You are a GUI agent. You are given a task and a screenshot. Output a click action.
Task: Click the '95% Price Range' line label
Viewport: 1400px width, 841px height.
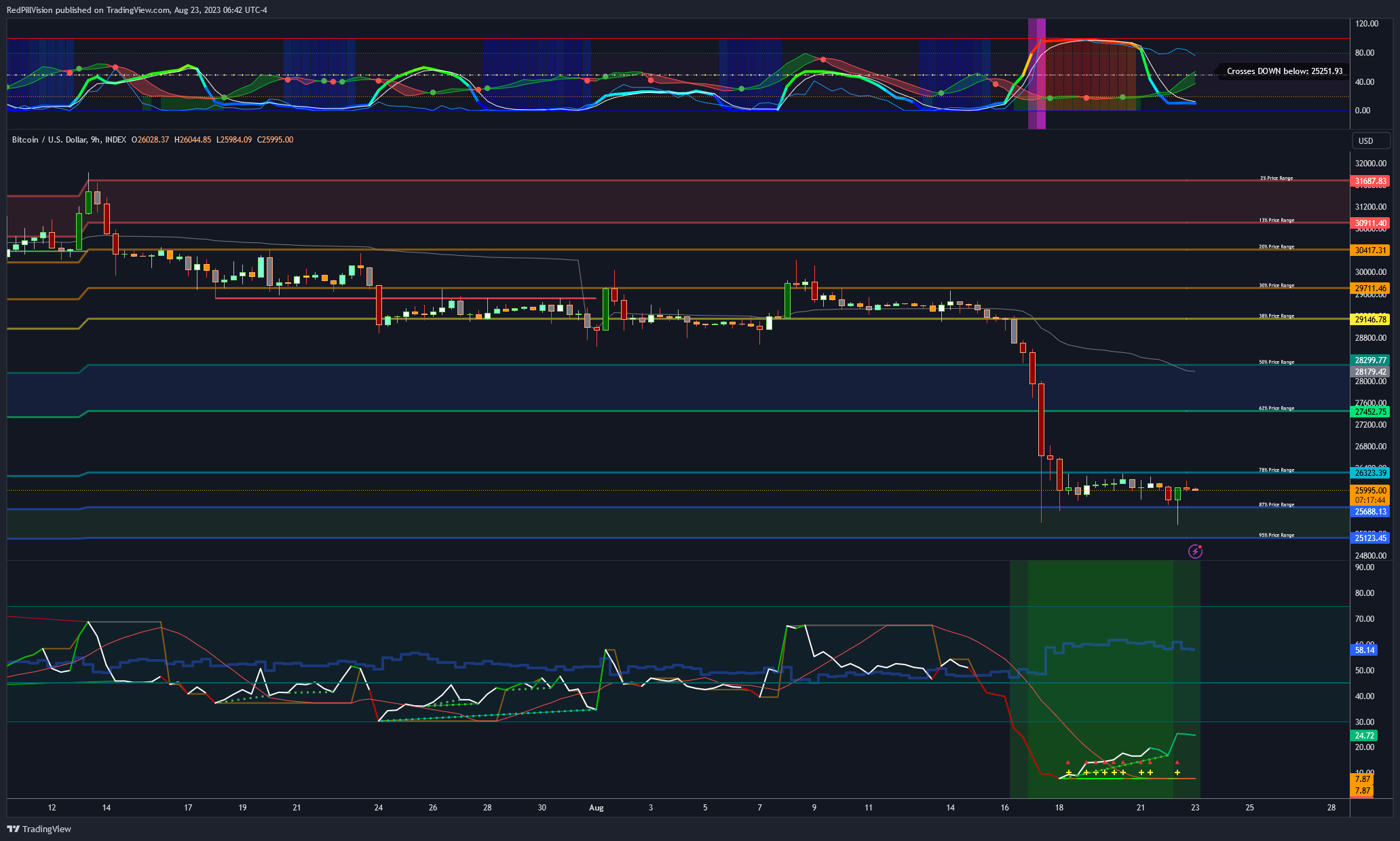[1276, 535]
